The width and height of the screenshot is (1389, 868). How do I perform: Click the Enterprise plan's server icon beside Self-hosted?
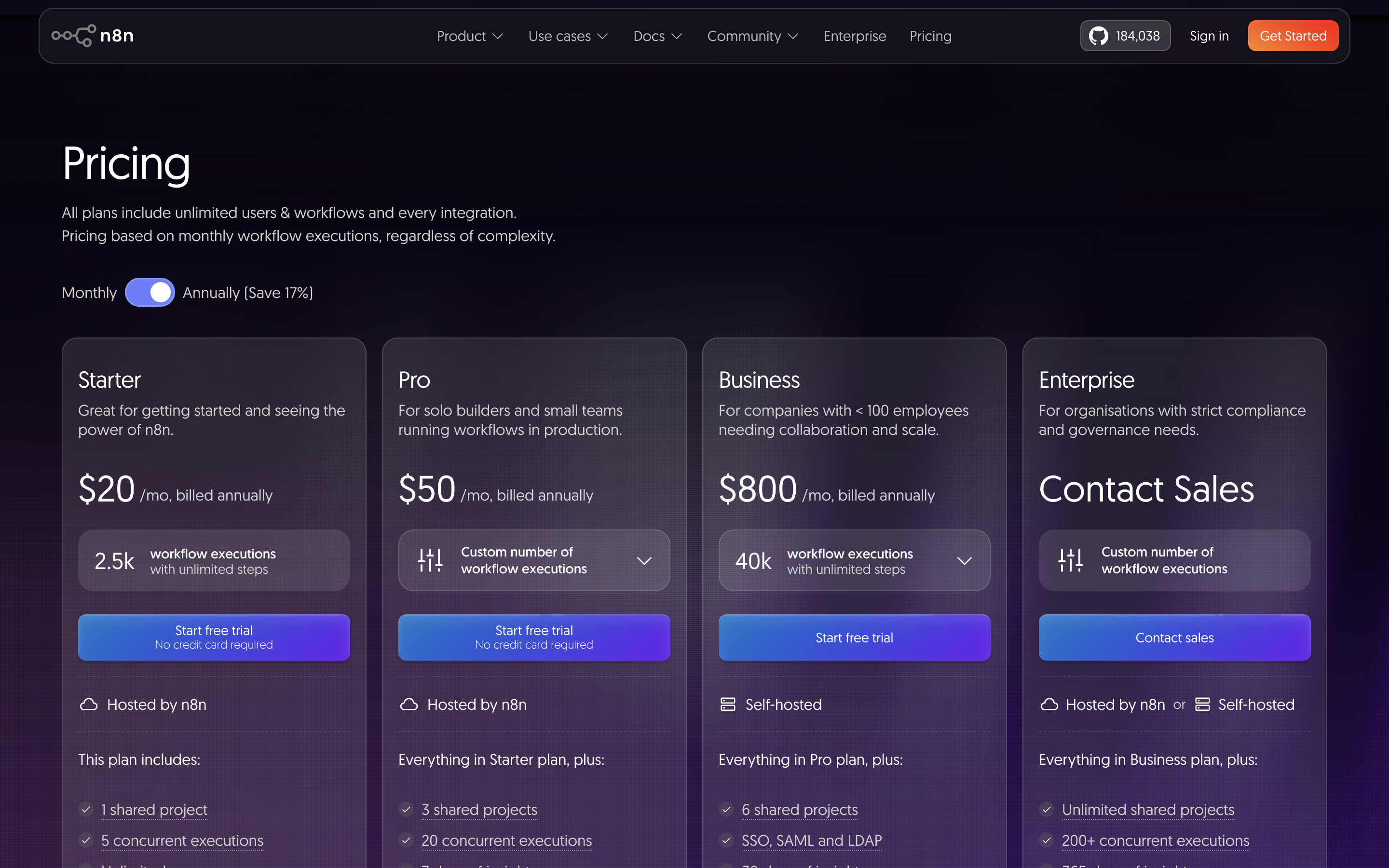pos(1202,705)
